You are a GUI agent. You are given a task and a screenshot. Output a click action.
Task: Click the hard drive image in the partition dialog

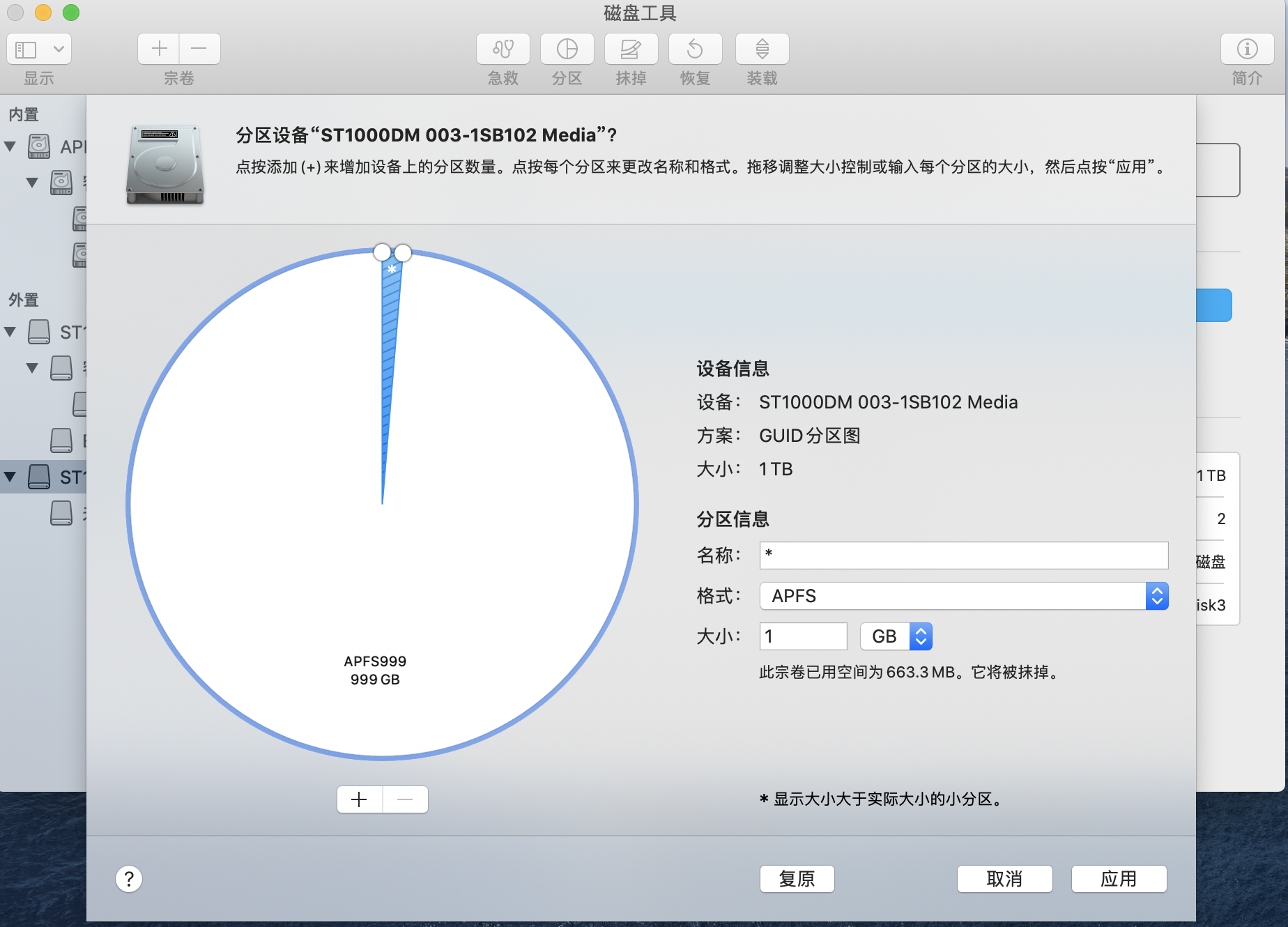point(165,164)
